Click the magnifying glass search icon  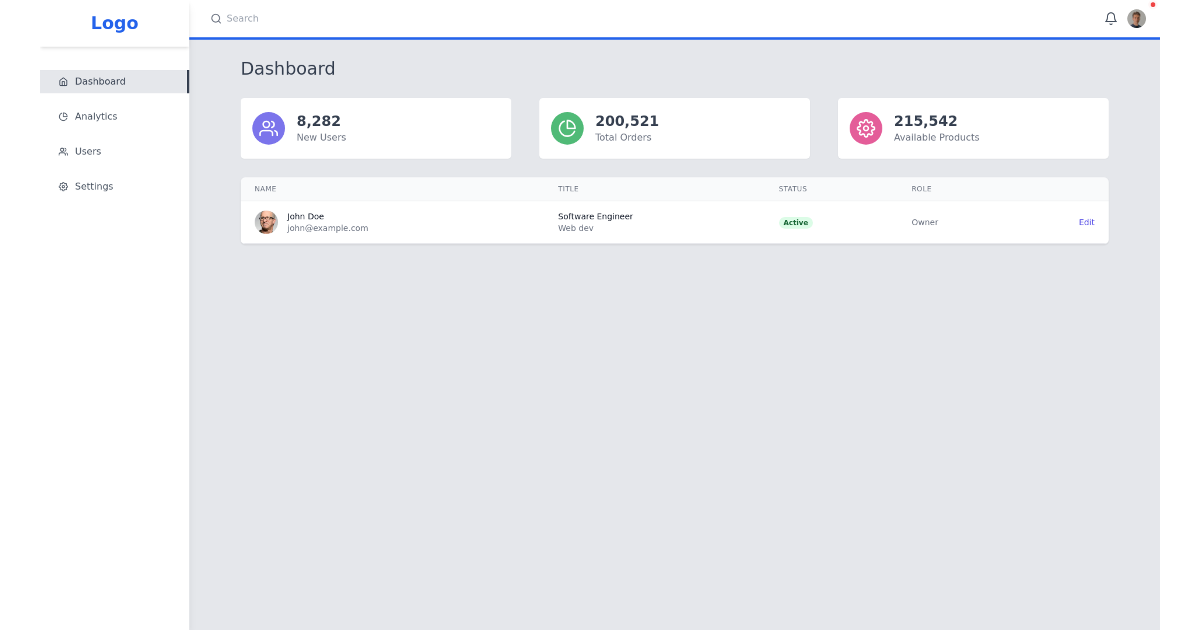coord(215,18)
